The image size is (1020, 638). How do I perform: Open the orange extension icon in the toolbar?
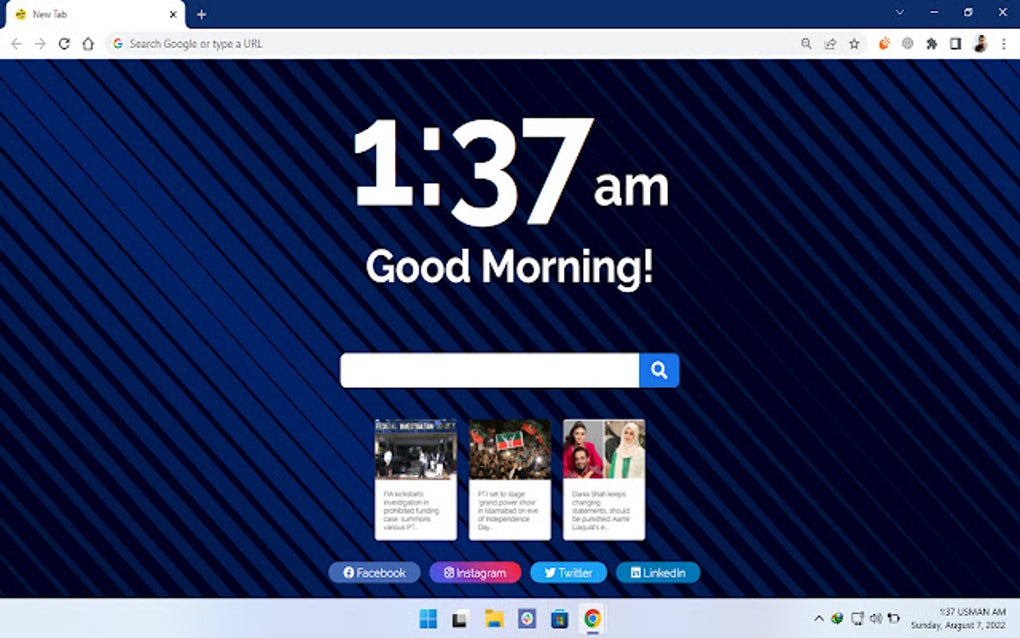(885, 43)
